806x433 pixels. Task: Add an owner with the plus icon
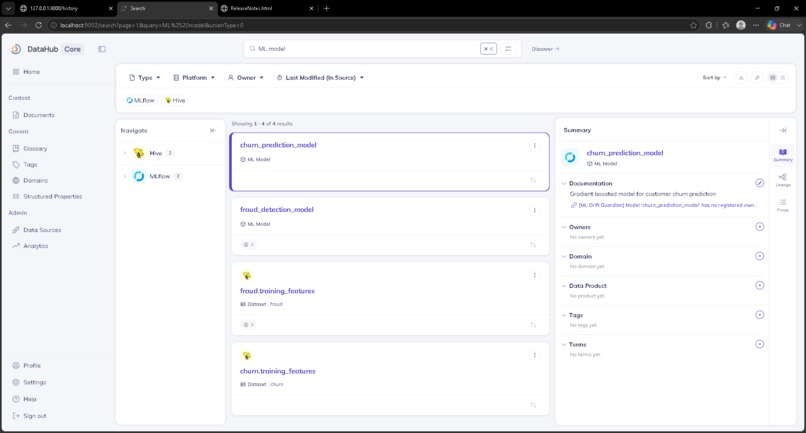(x=760, y=227)
